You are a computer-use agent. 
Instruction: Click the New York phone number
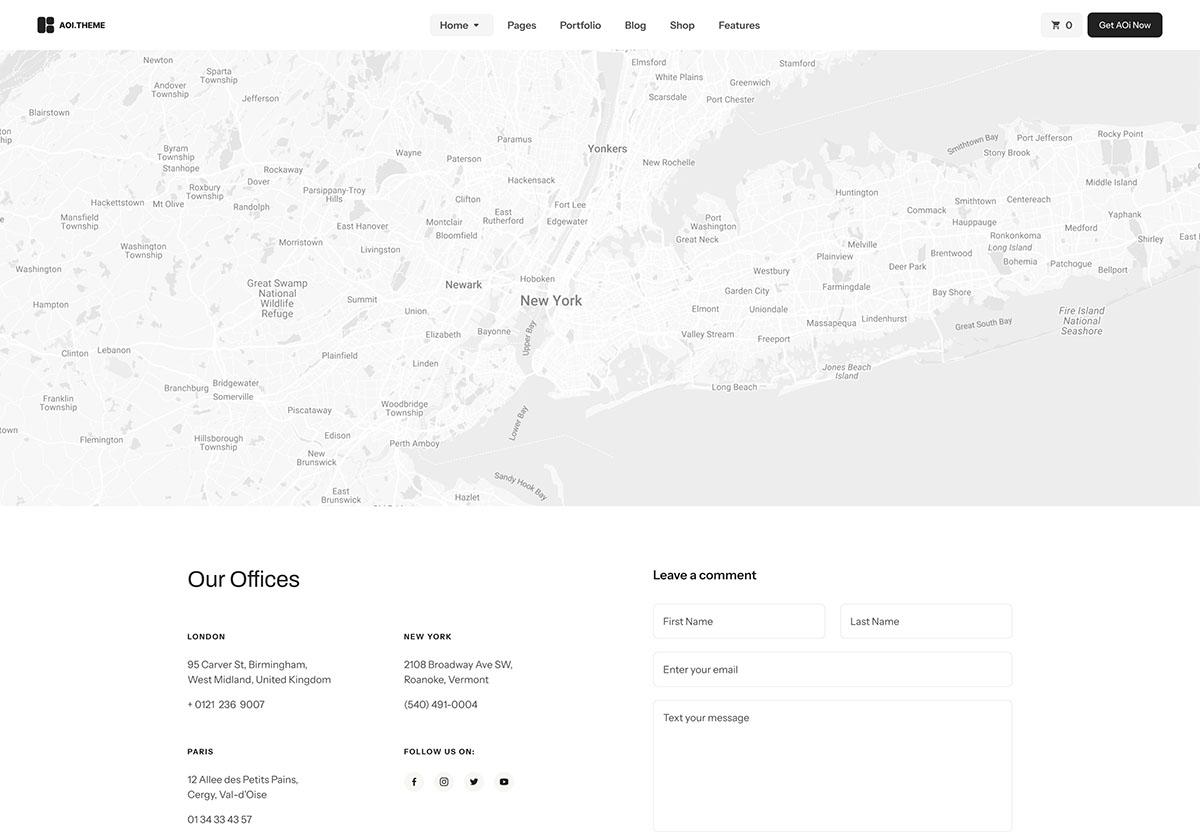(440, 705)
